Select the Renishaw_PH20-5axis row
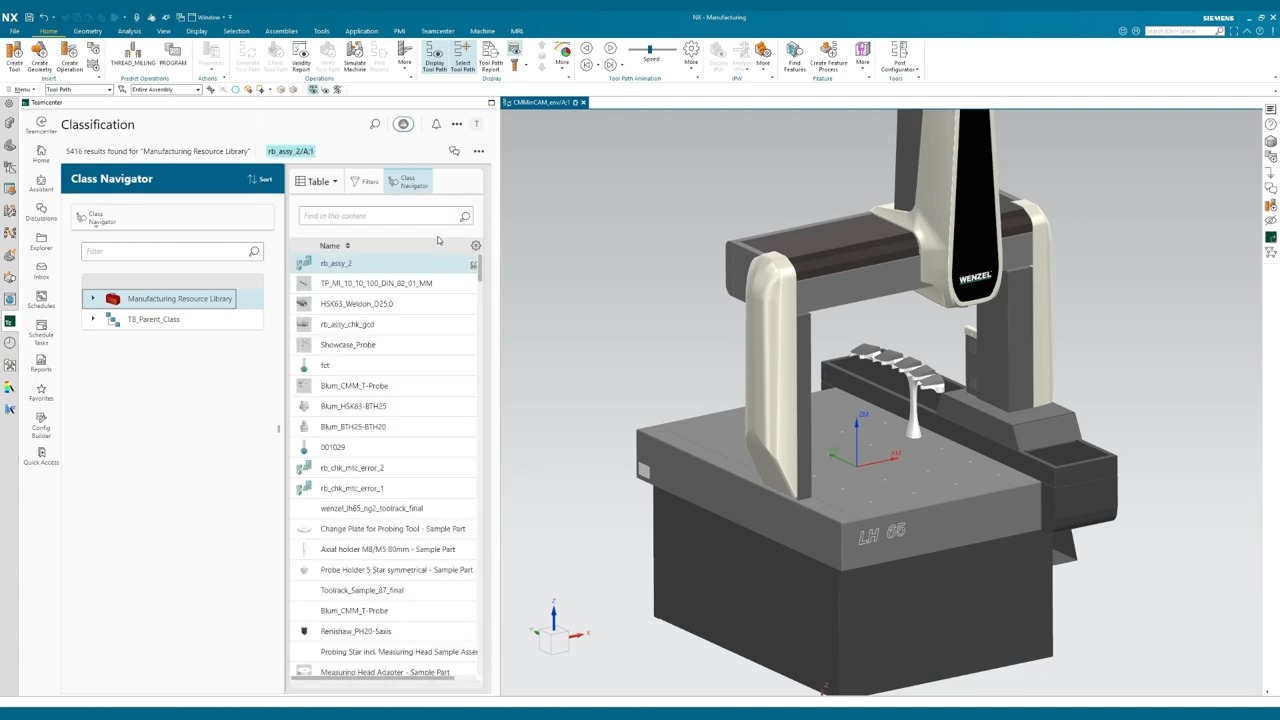This screenshot has height=720, width=1280. [x=385, y=631]
